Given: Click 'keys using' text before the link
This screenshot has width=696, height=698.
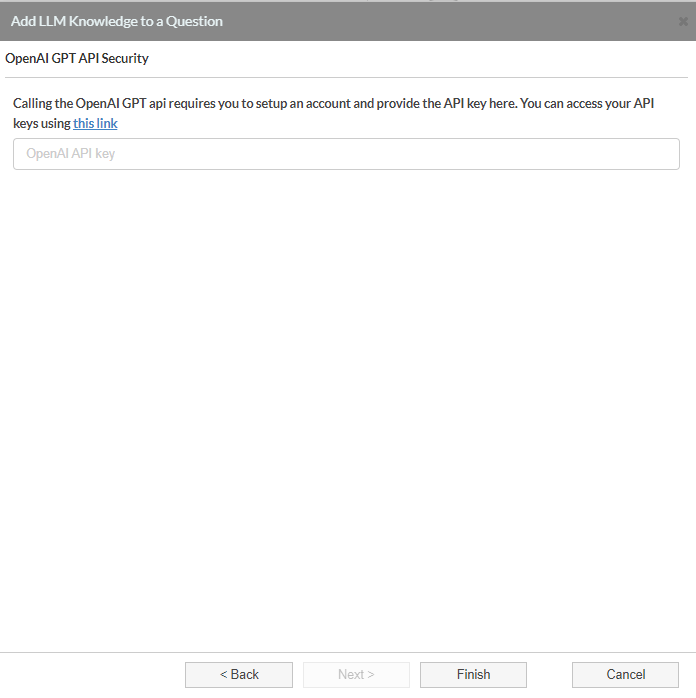Looking at the screenshot, I should (42, 123).
